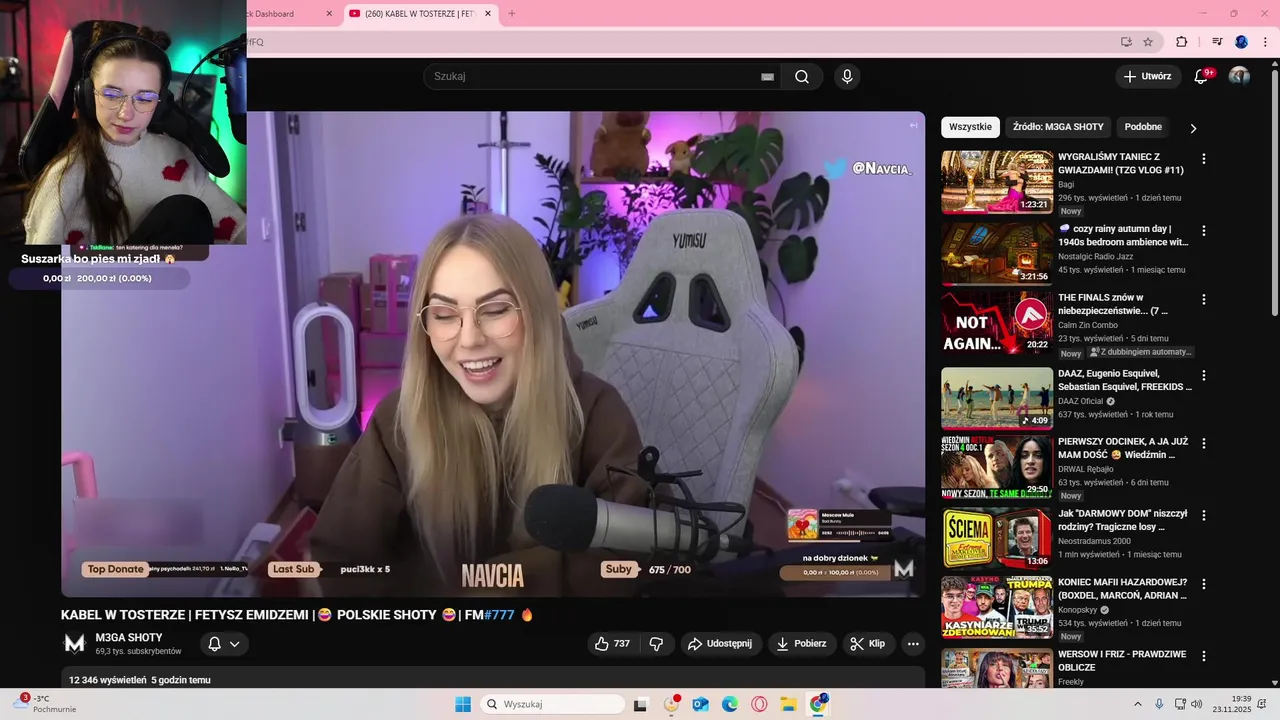This screenshot has width=1280, height=720.
Task: Open options for KONIEC MAFII HAZARDOWEJ video
Action: coord(1204,583)
